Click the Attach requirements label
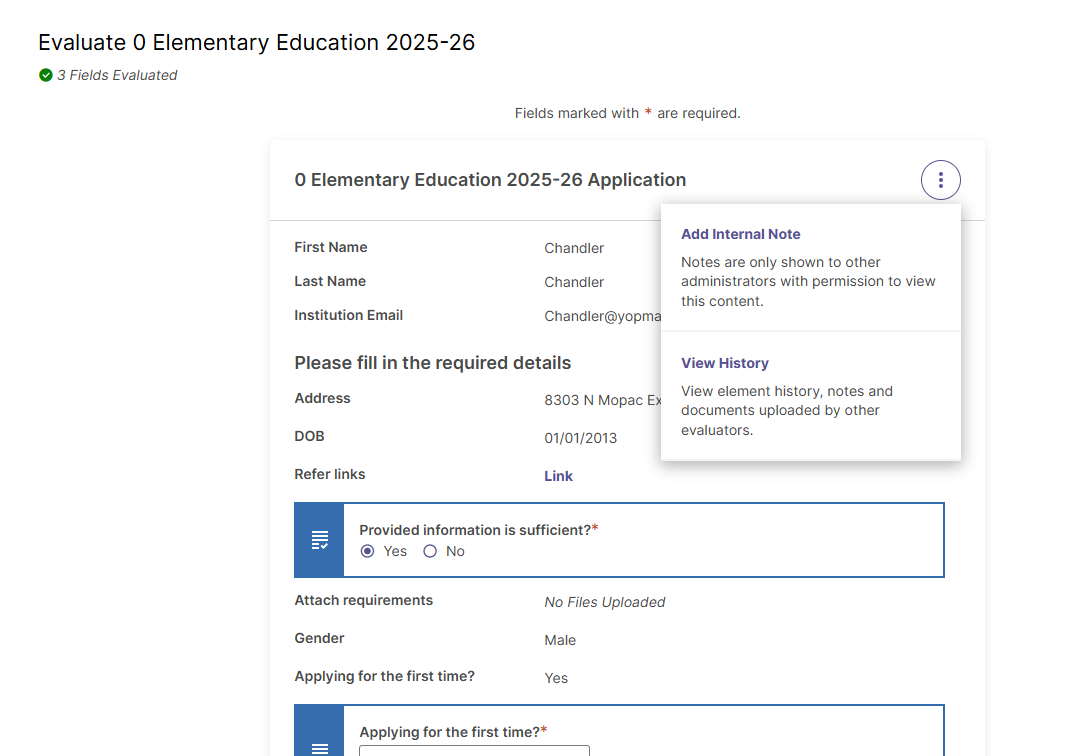This screenshot has width=1083, height=756. [363, 600]
